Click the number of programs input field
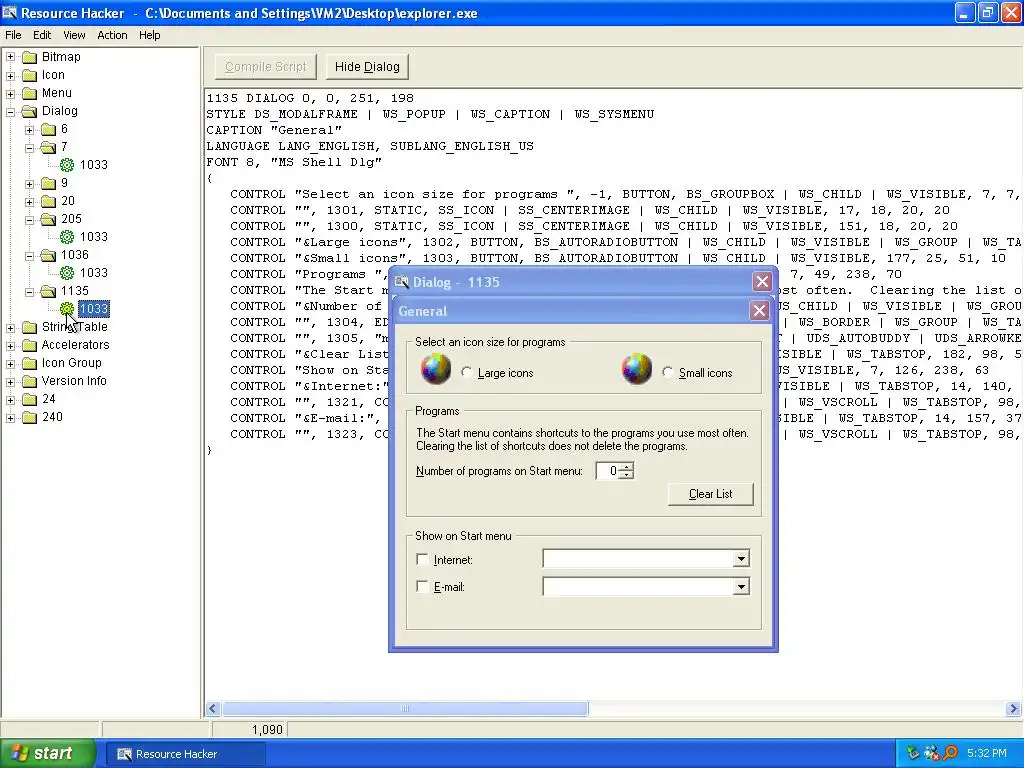 608,471
